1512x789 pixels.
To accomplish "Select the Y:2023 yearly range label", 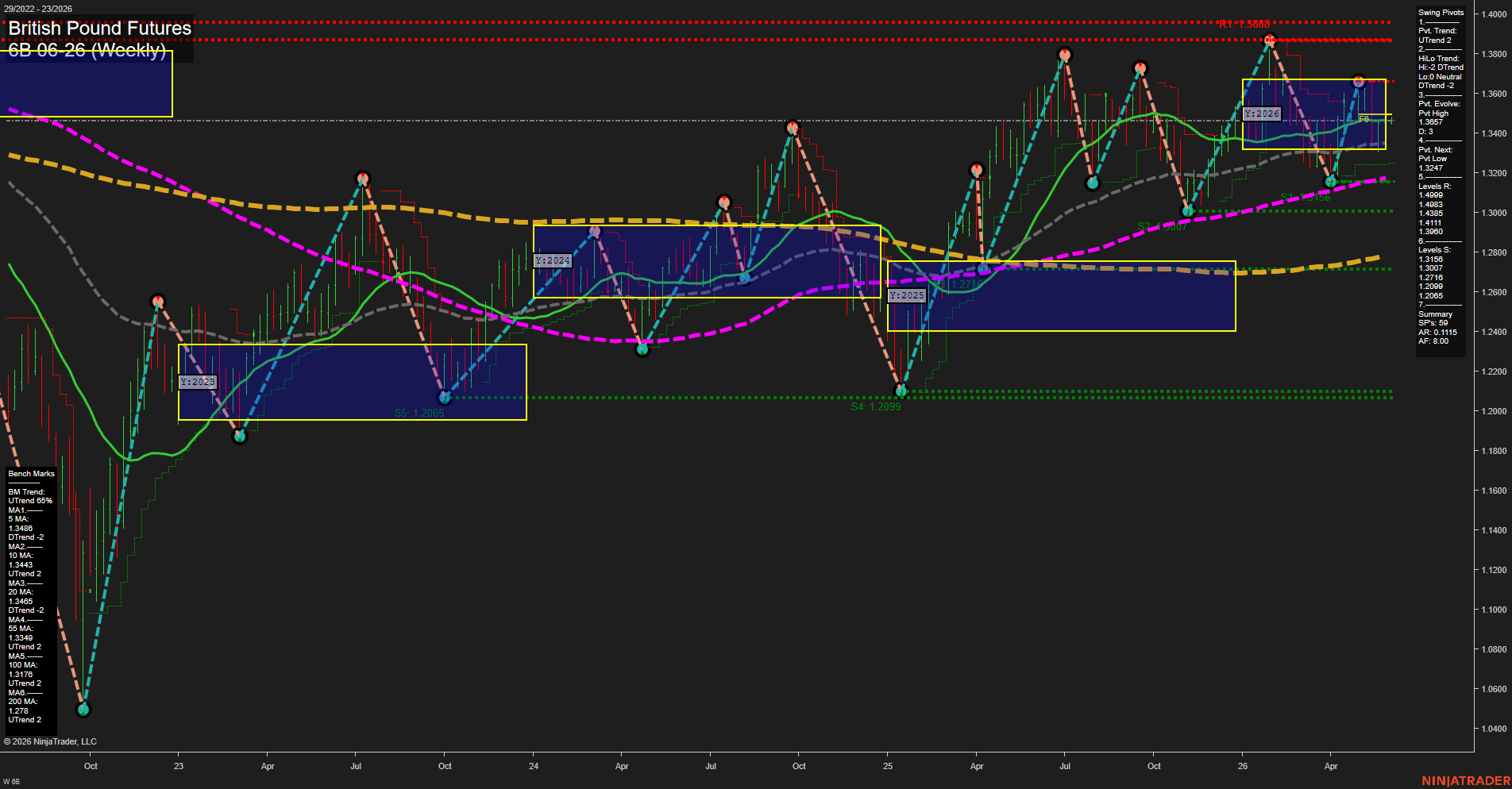I will [198, 382].
